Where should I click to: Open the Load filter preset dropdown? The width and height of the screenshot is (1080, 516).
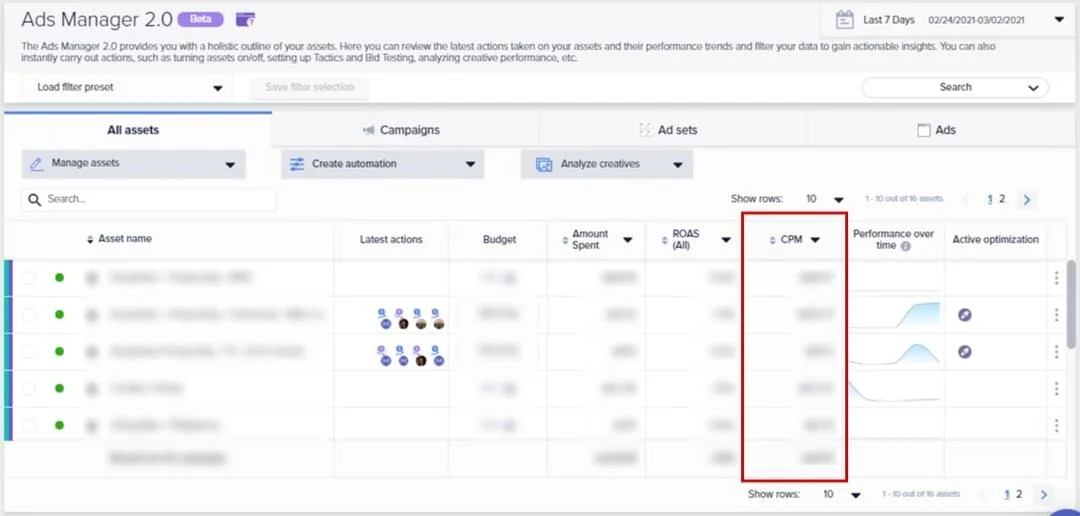click(129, 87)
